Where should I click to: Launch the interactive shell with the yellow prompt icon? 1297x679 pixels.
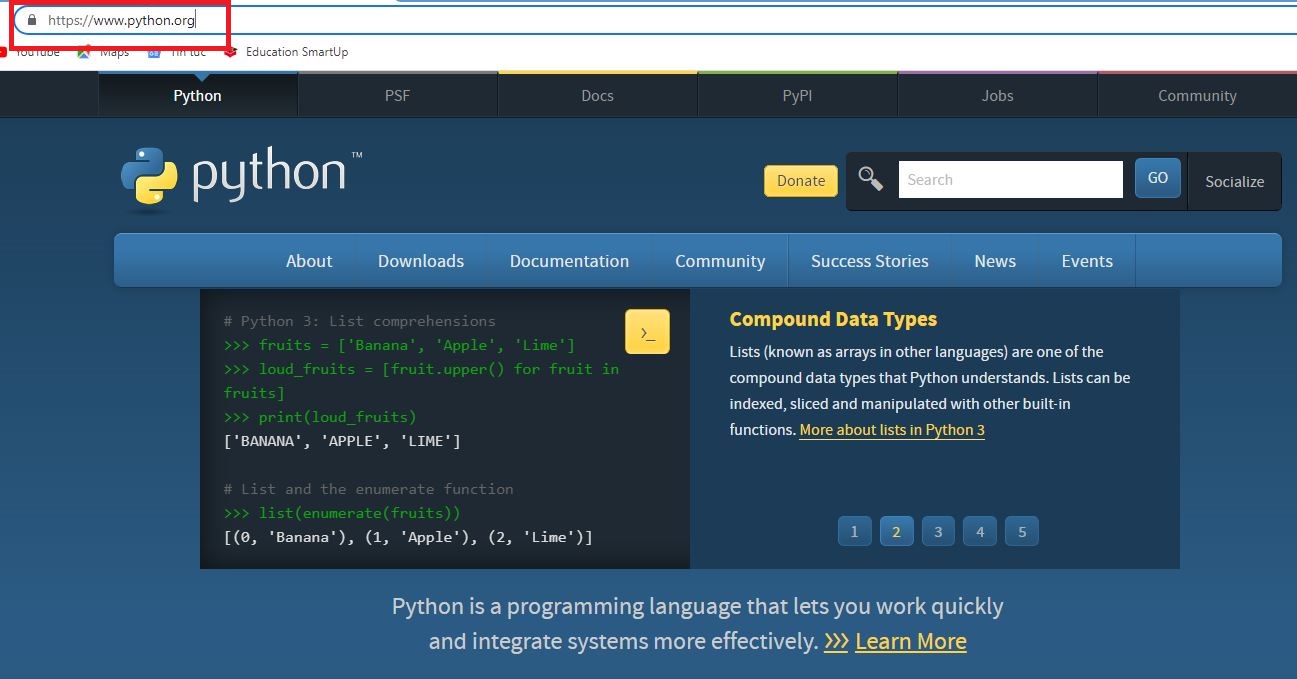coord(647,332)
